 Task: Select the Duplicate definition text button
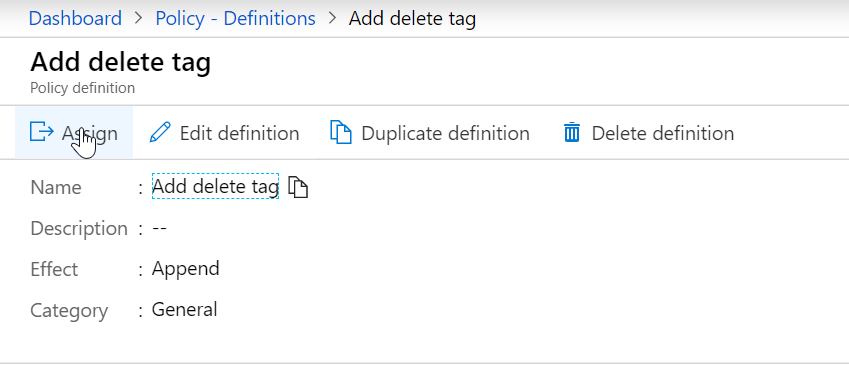click(445, 133)
